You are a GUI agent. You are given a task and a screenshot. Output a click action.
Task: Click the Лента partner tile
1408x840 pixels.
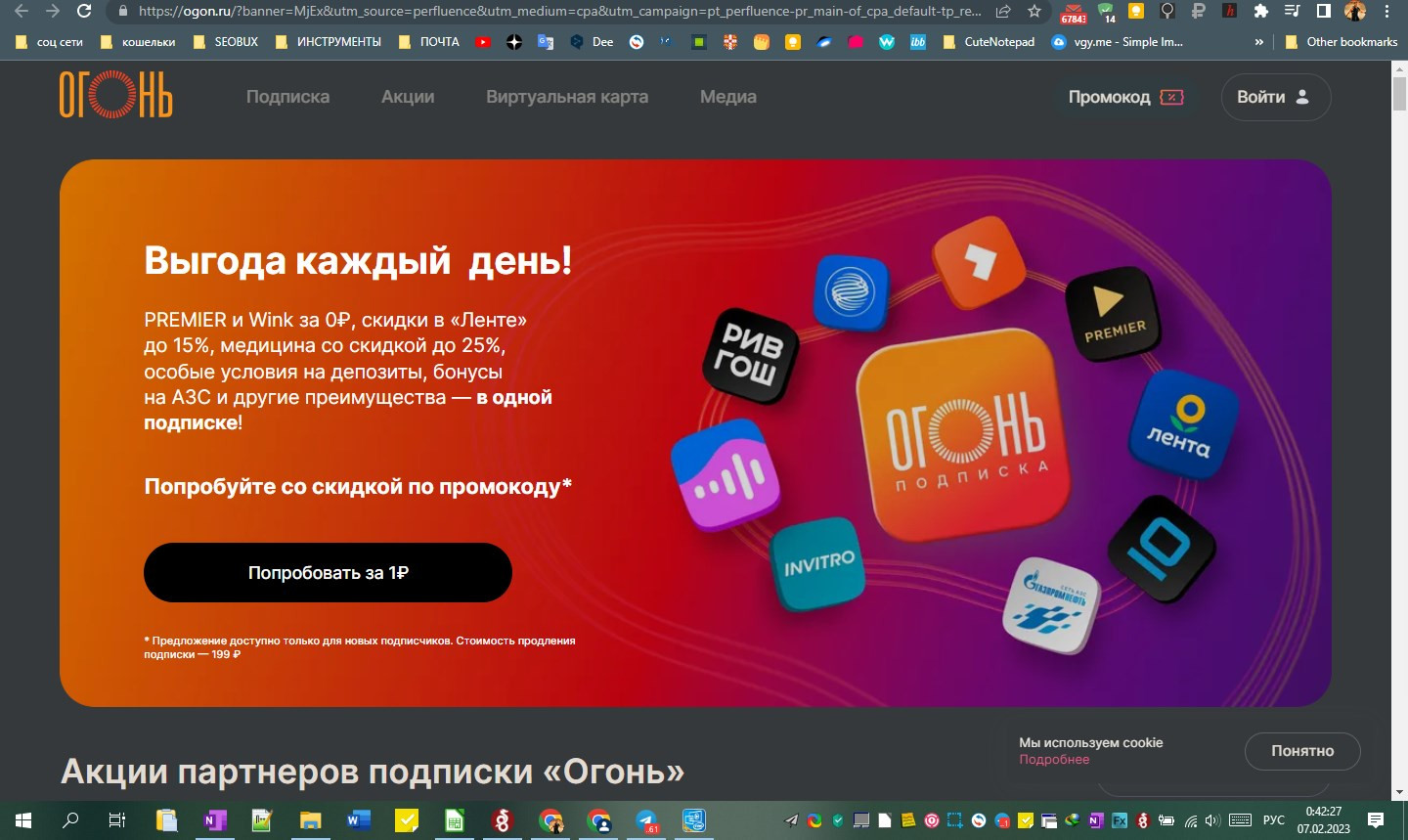pyautogui.click(x=1182, y=425)
